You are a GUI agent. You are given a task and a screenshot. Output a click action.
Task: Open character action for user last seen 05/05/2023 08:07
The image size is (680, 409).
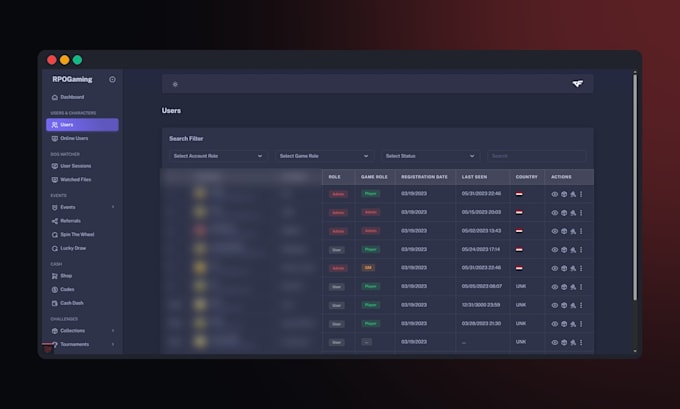coord(573,287)
